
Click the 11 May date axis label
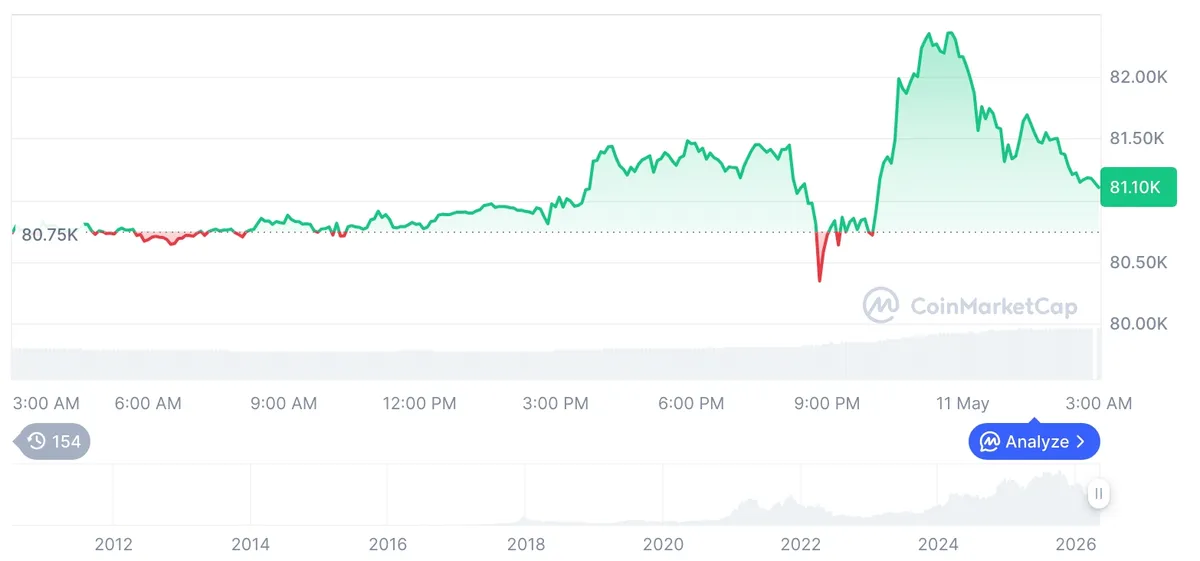pos(962,403)
